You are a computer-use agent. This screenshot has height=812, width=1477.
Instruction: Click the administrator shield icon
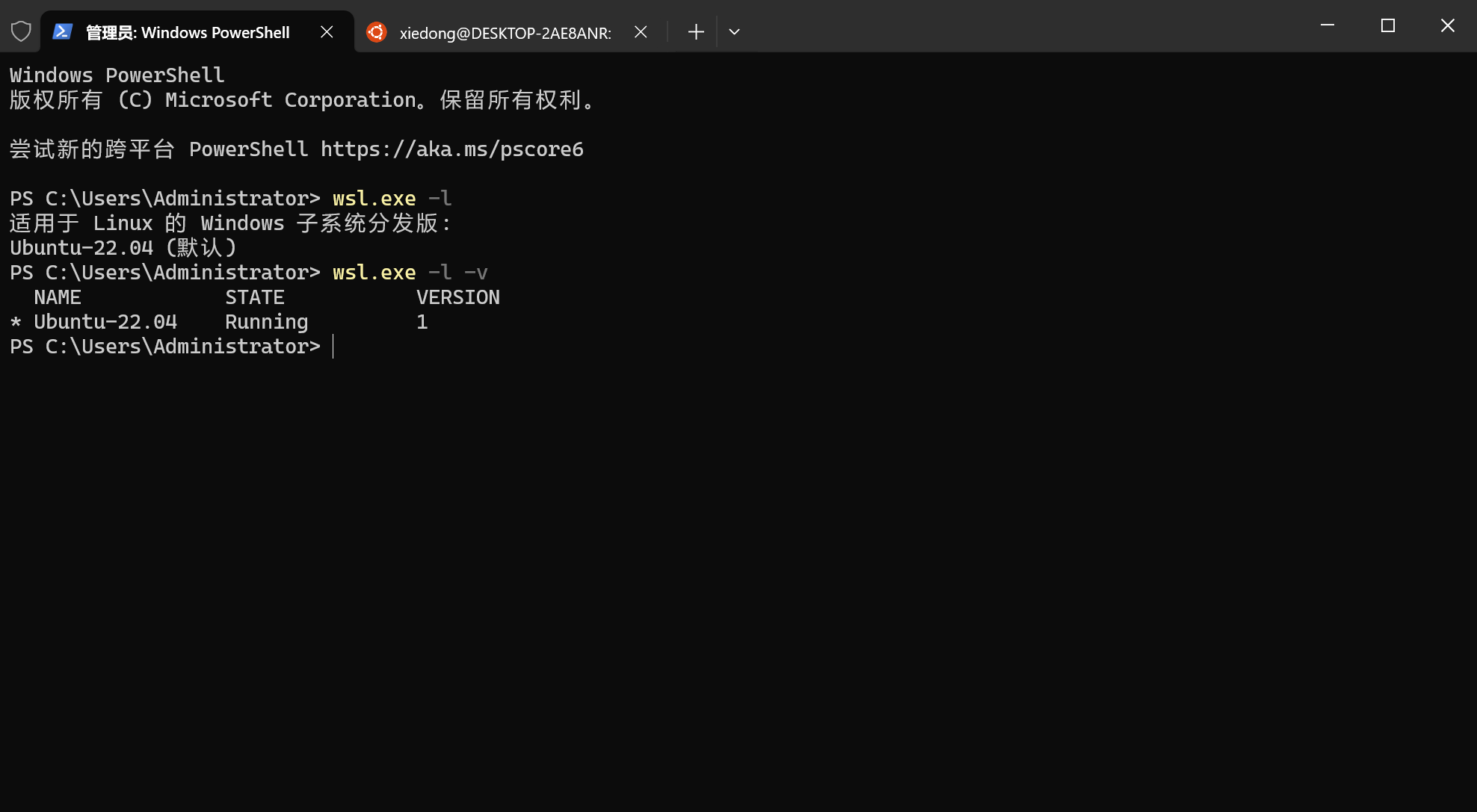pos(21,31)
